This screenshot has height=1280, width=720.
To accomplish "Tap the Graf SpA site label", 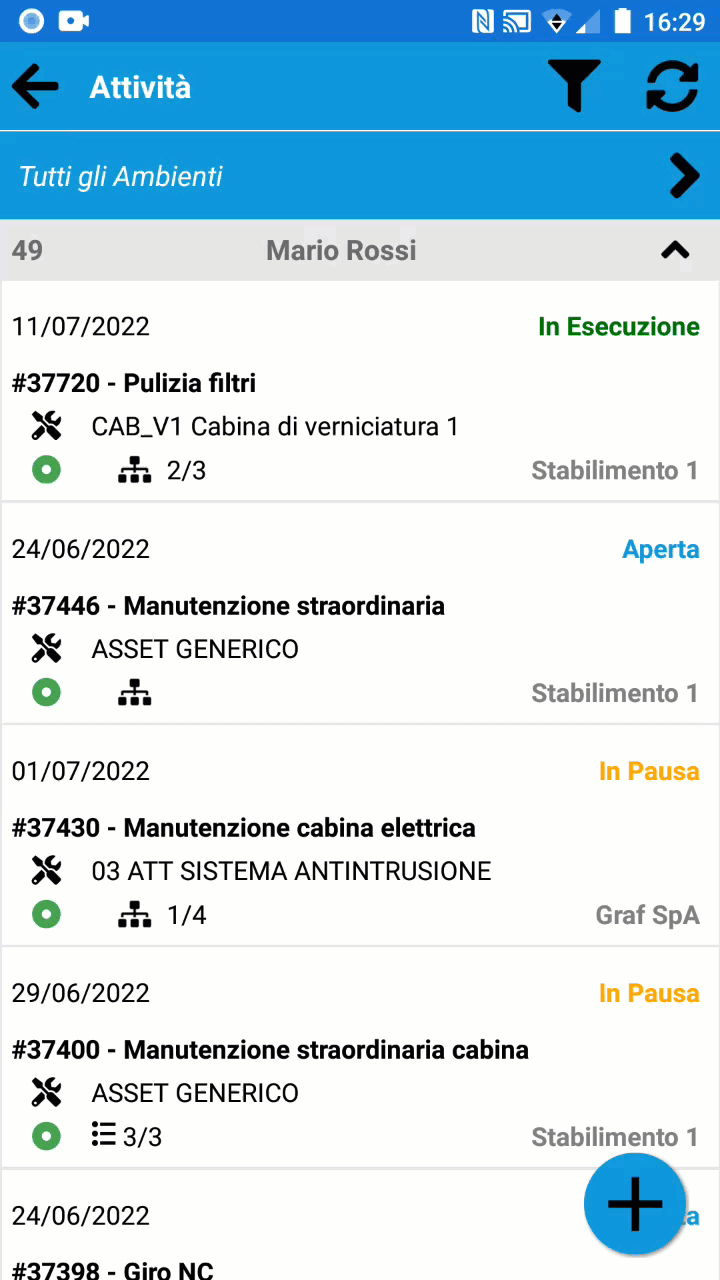I will [x=647, y=915].
